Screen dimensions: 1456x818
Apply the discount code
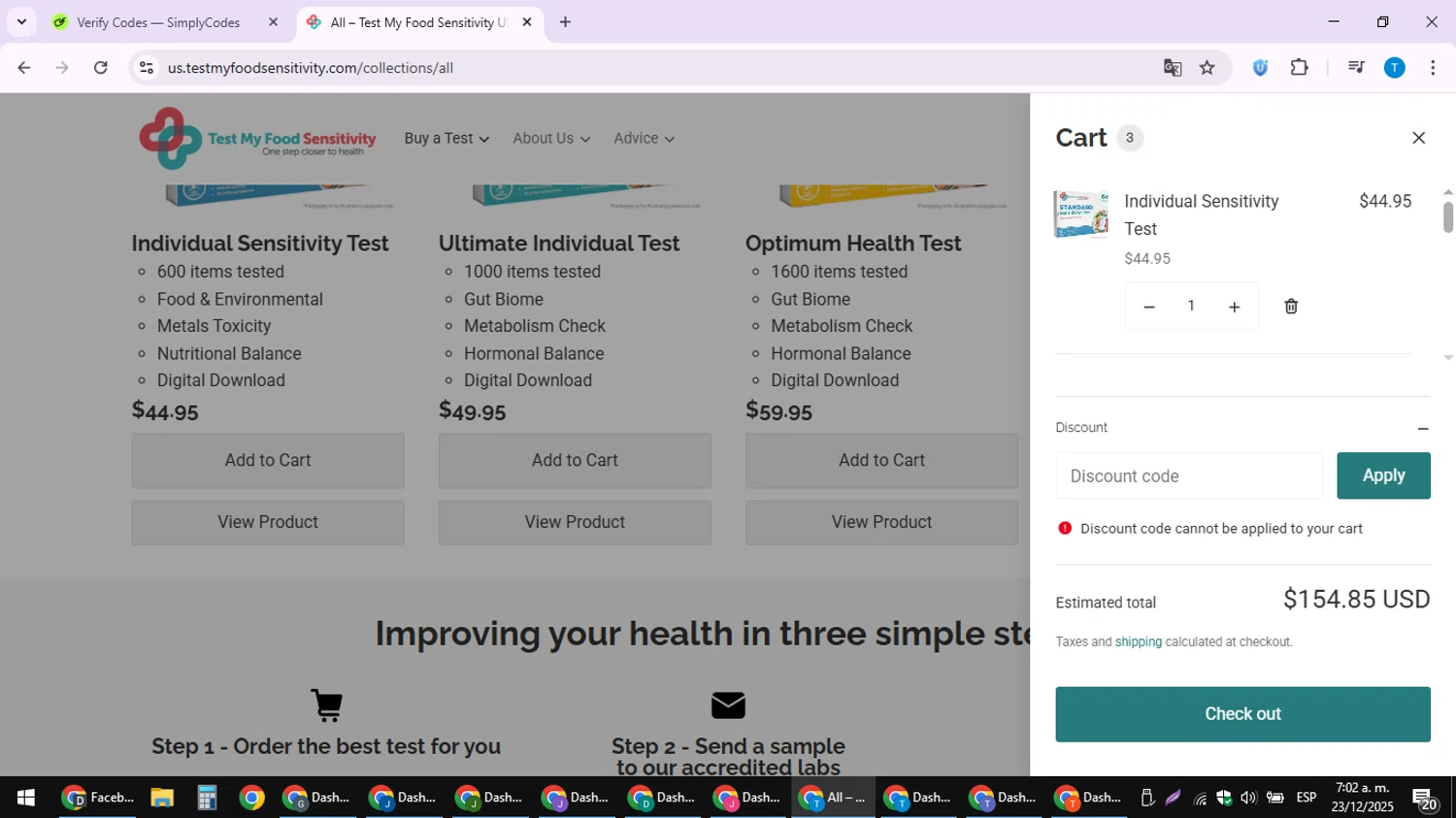pyautogui.click(x=1383, y=475)
